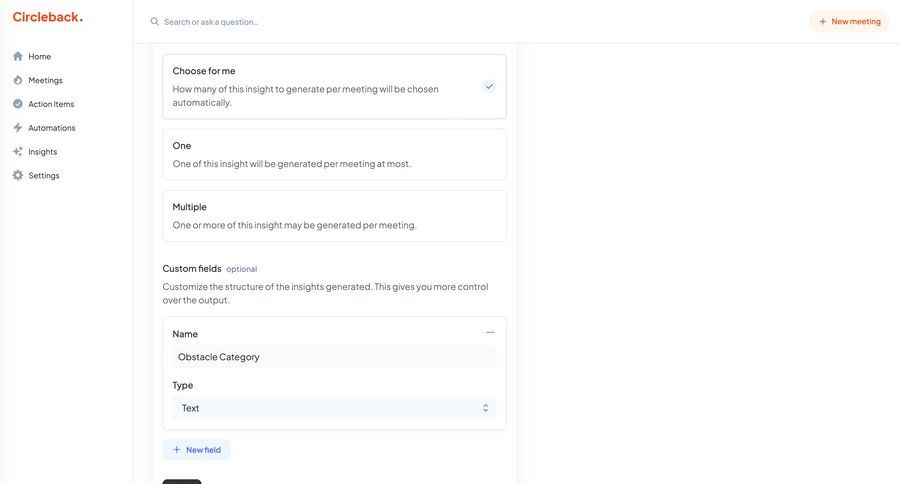The height and width of the screenshot is (484, 900).
Task: Click the search magnifier icon
Action: coord(155,22)
